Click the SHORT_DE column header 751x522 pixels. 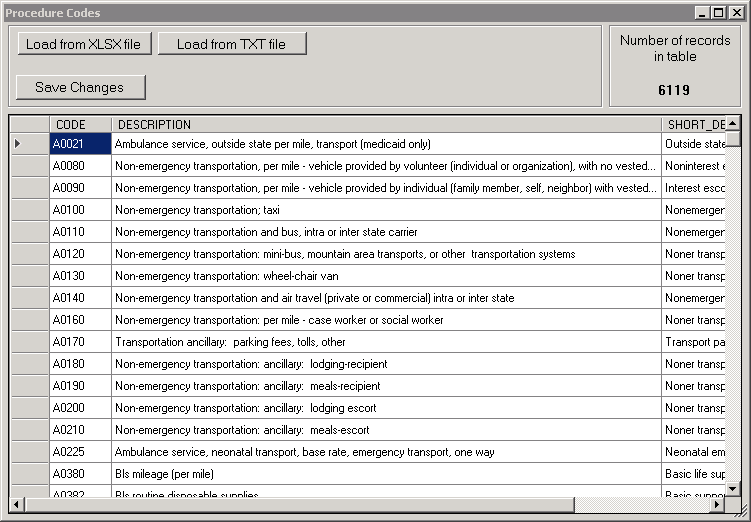tap(693, 125)
